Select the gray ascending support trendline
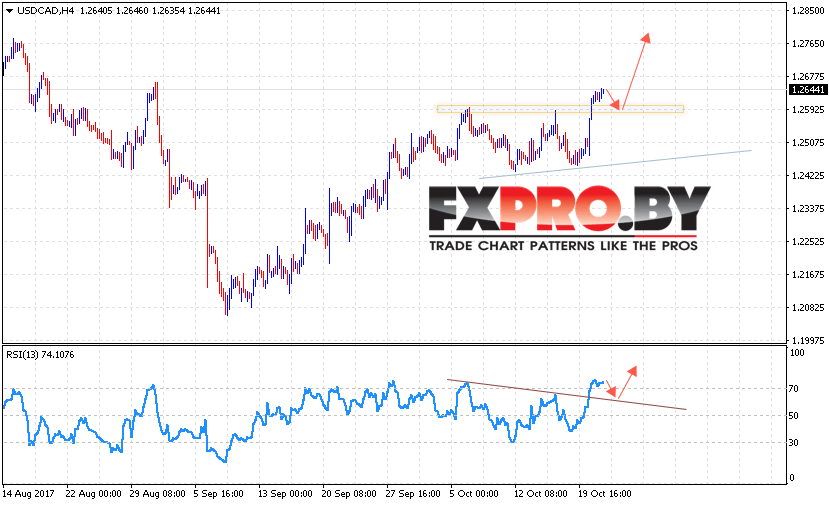The width and height of the screenshot is (829, 505). point(615,164)
